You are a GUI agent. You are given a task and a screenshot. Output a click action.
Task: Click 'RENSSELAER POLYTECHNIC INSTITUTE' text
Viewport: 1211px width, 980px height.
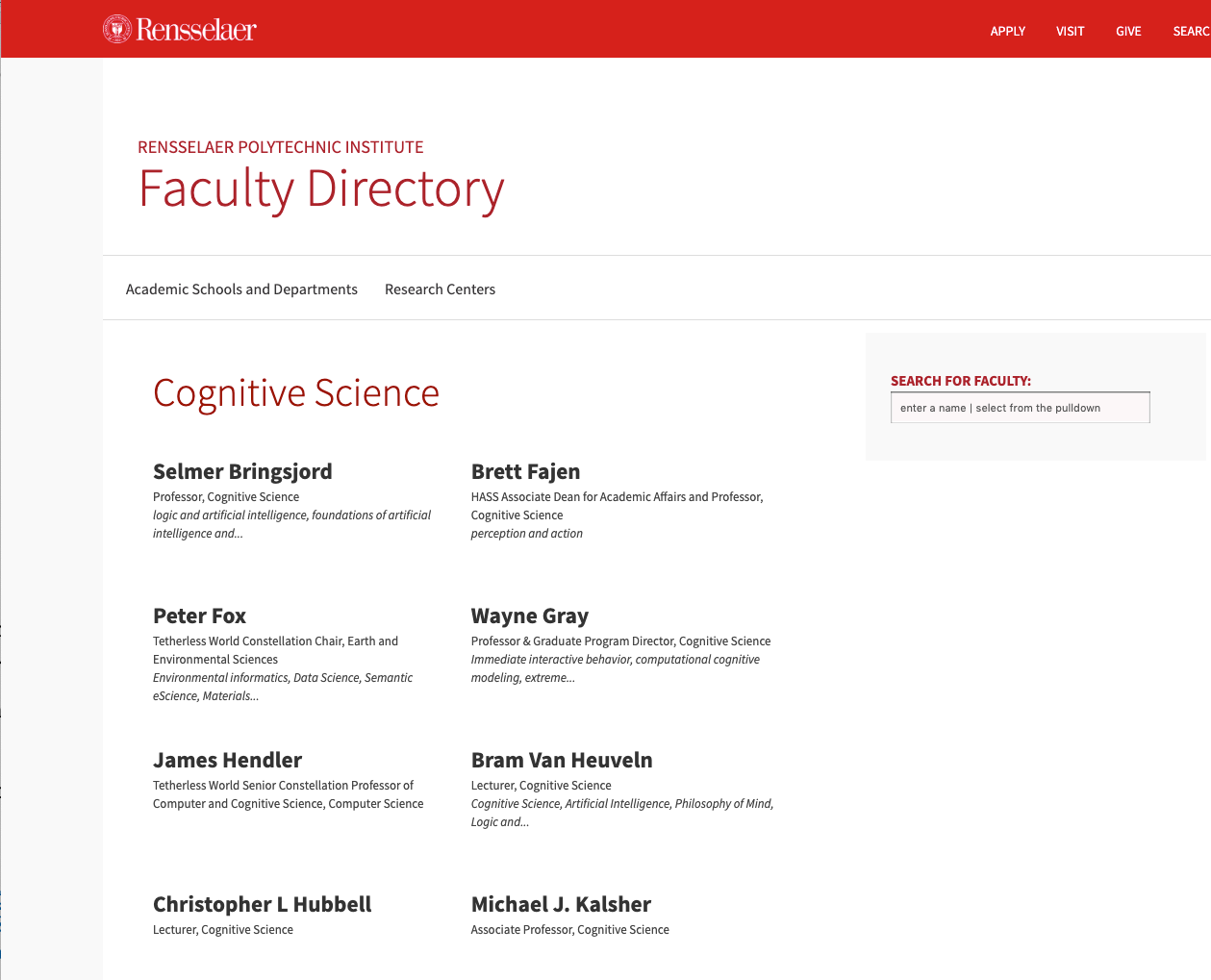(281, 147)
